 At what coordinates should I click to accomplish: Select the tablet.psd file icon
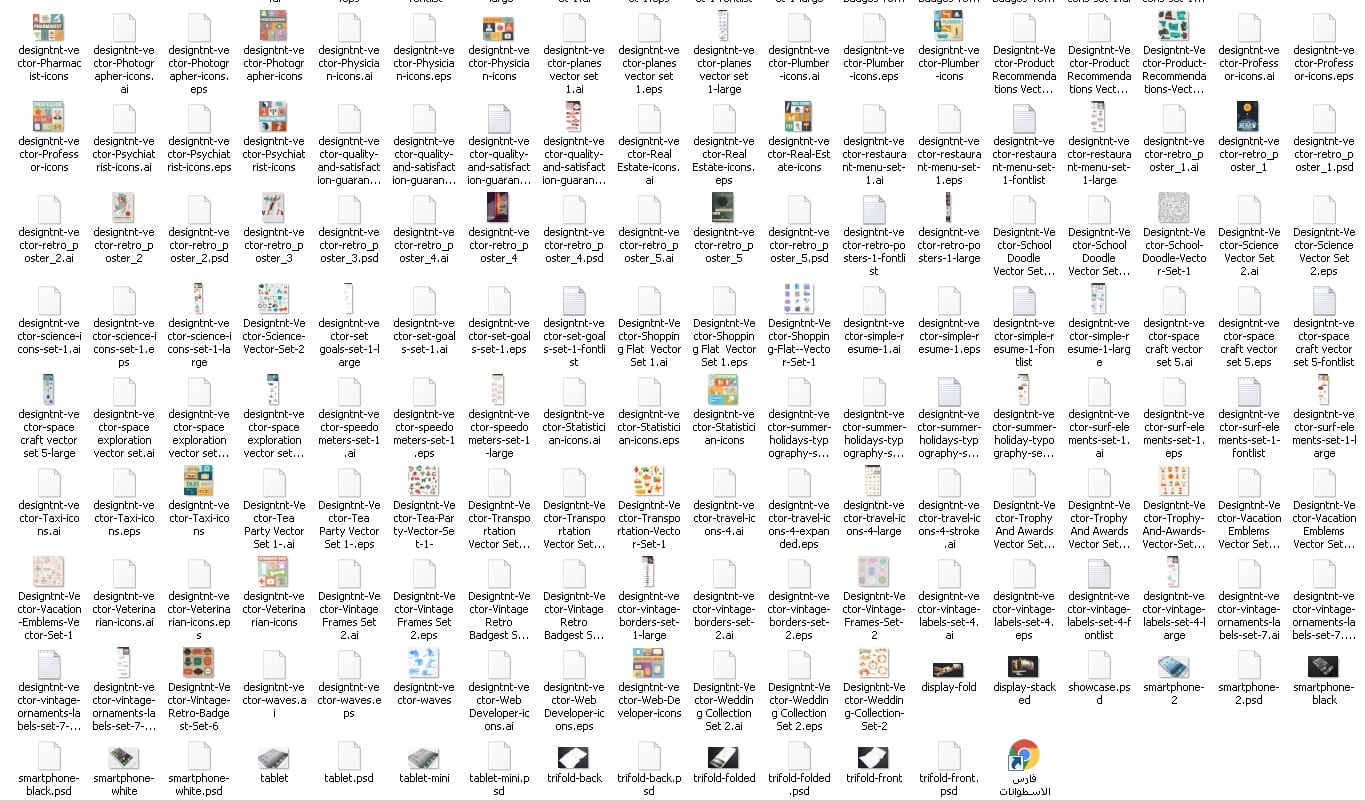349,755
